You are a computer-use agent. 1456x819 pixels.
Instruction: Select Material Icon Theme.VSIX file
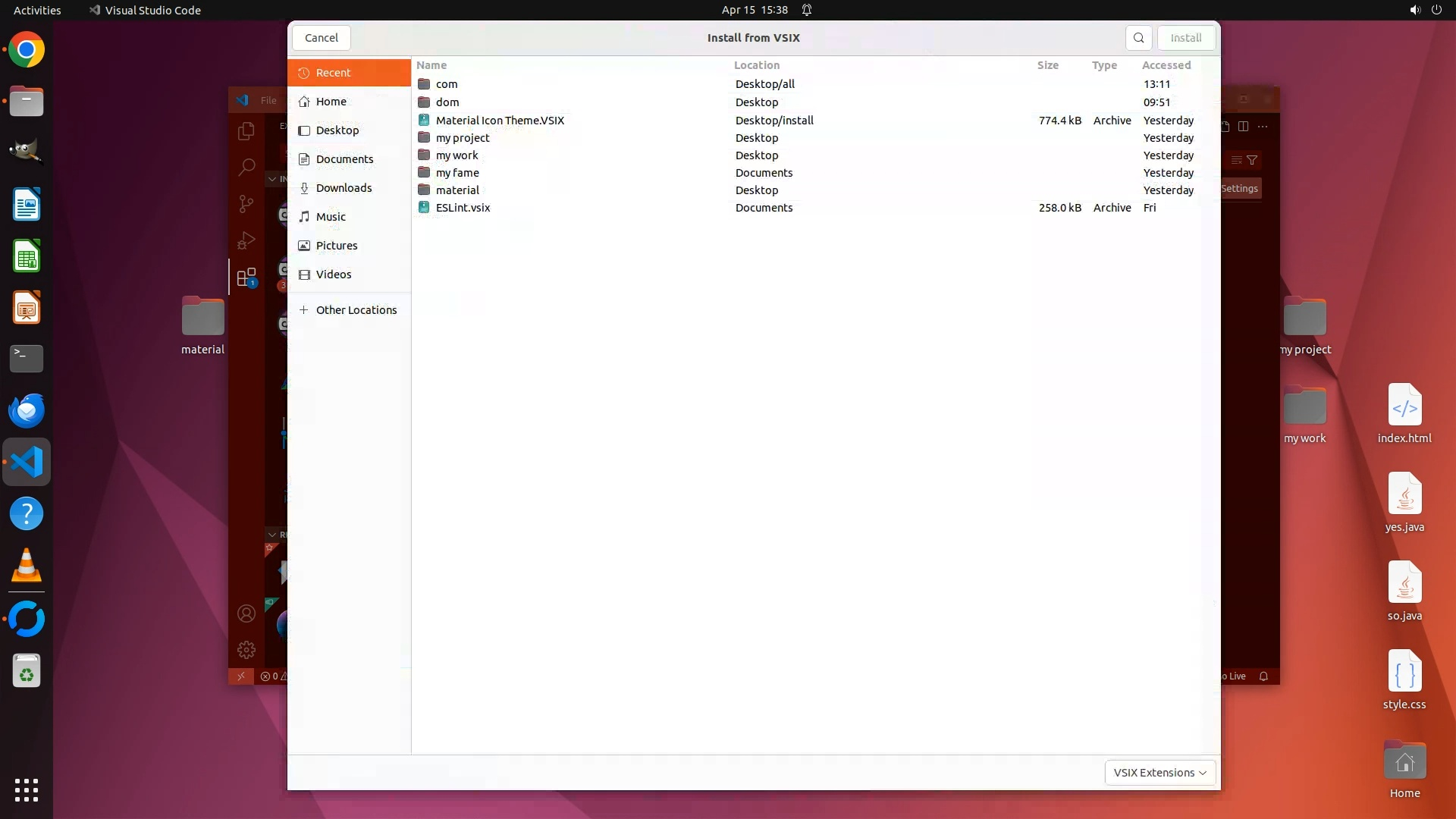(x=500, y=121)
